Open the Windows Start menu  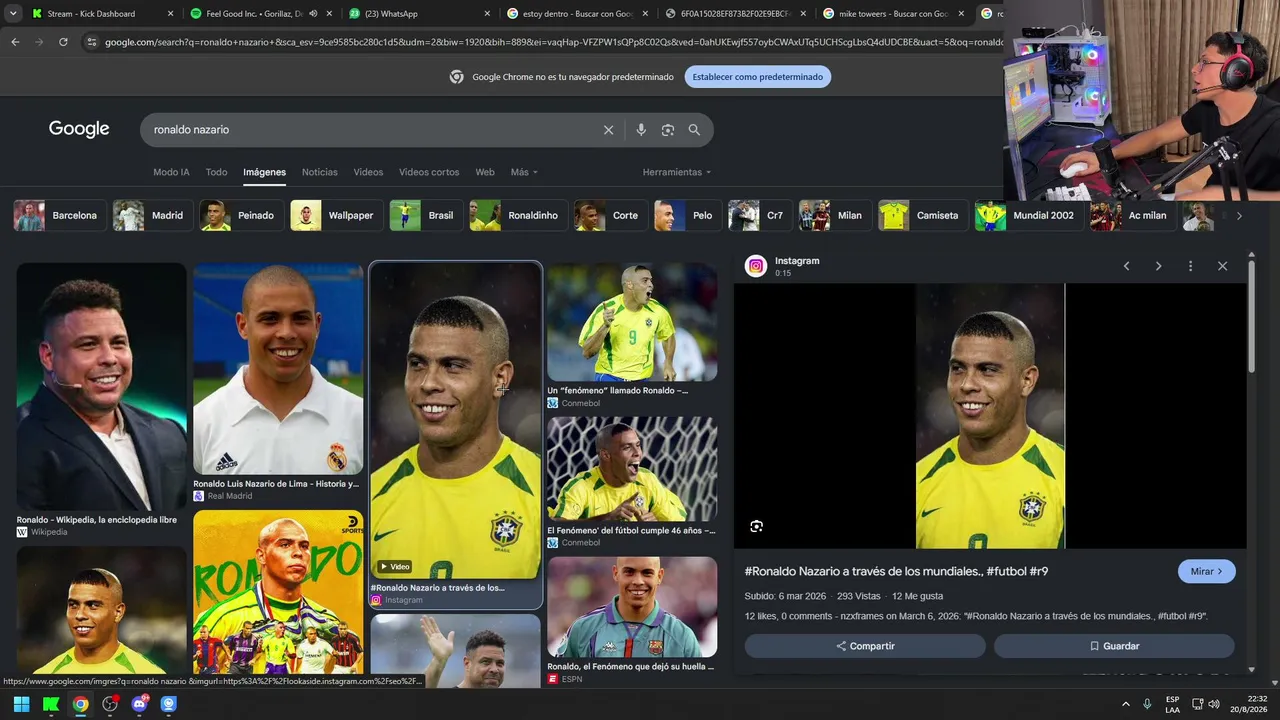[x=21, y=704]
